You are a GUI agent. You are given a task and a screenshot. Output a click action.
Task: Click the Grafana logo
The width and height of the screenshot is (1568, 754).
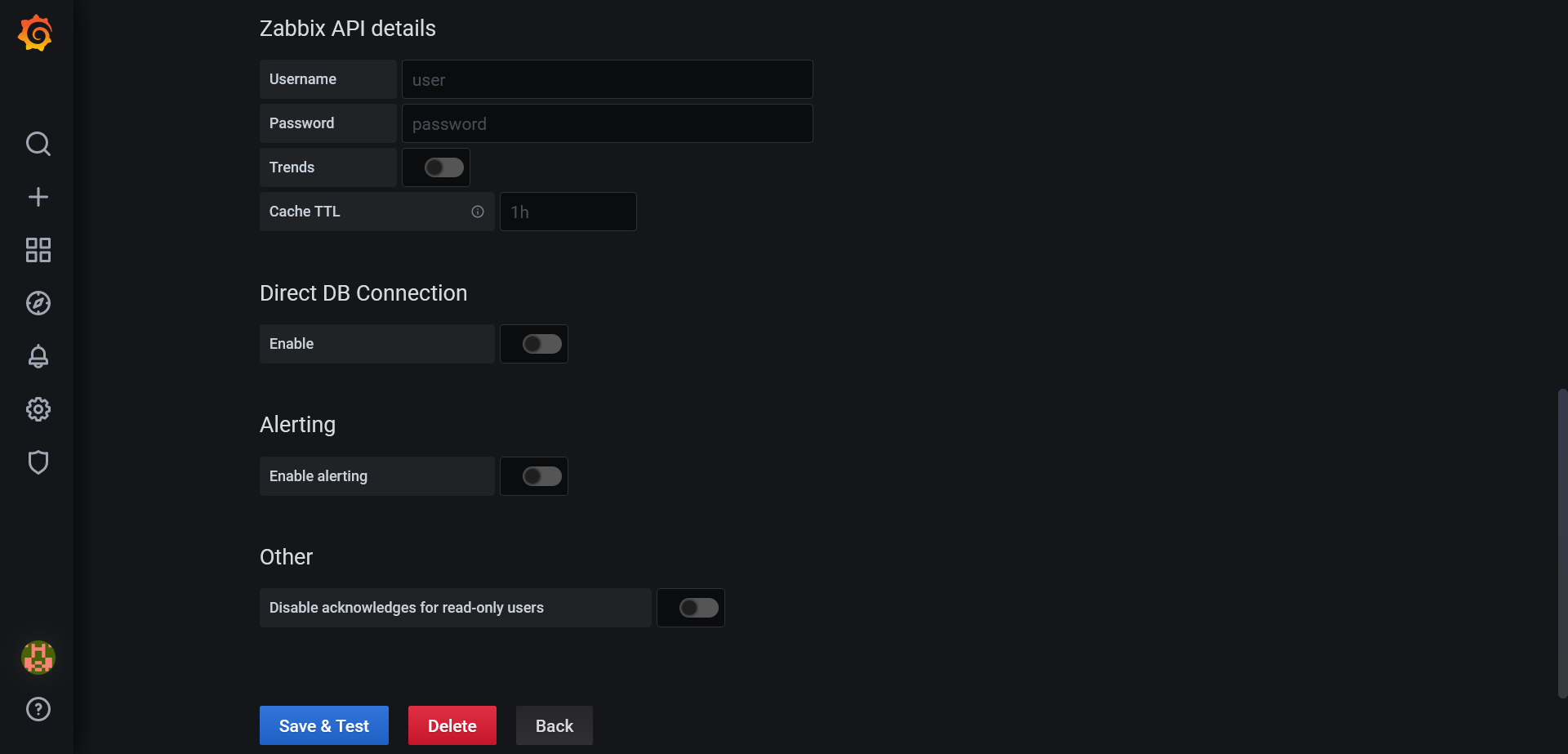(x=36, y=33)
